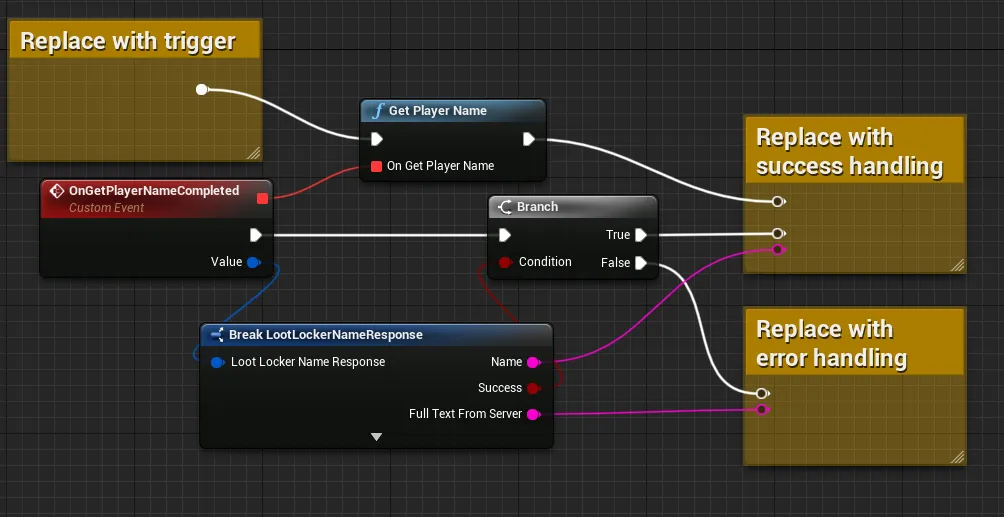Click the top white pin in success handling
The width and height of the screenshot is (1004, 517).
tap(778, 201)
